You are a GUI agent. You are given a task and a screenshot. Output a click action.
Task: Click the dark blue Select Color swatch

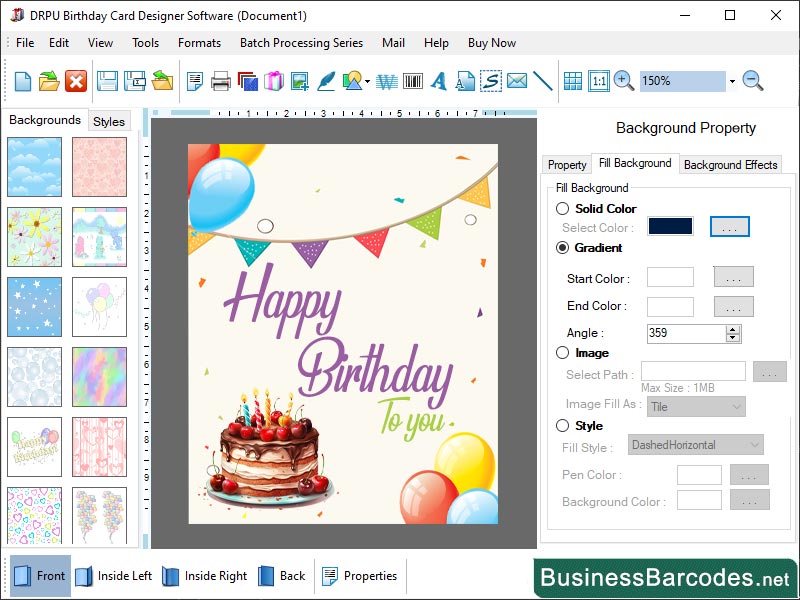coord(669,226)
